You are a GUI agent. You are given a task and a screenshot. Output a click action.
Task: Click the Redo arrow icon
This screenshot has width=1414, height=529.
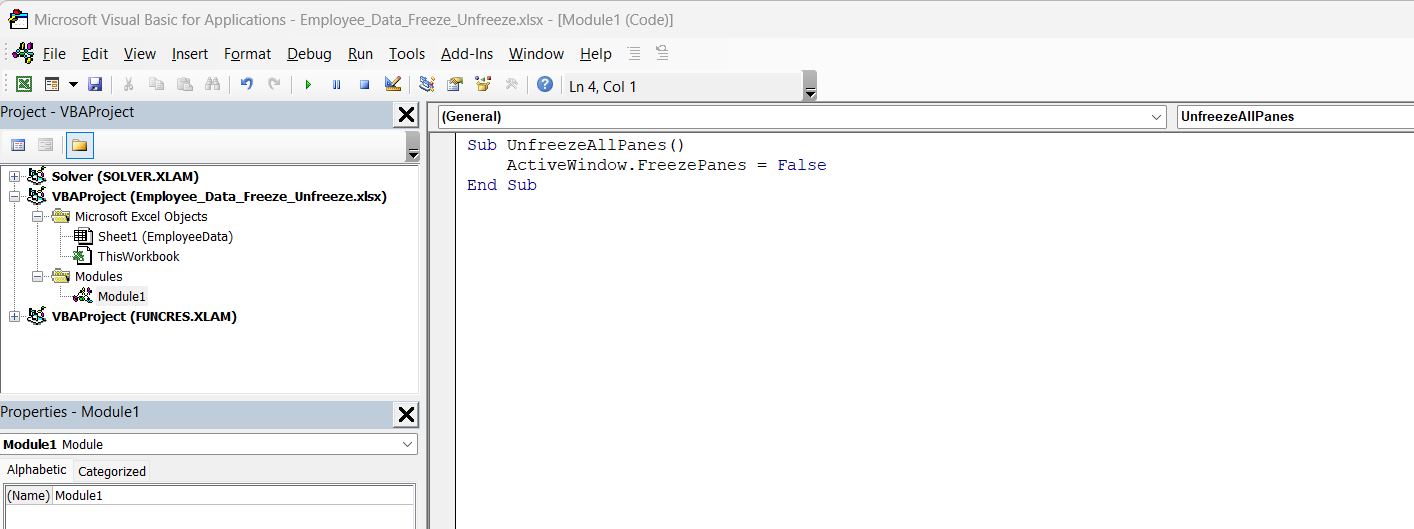tap(274, 85)
